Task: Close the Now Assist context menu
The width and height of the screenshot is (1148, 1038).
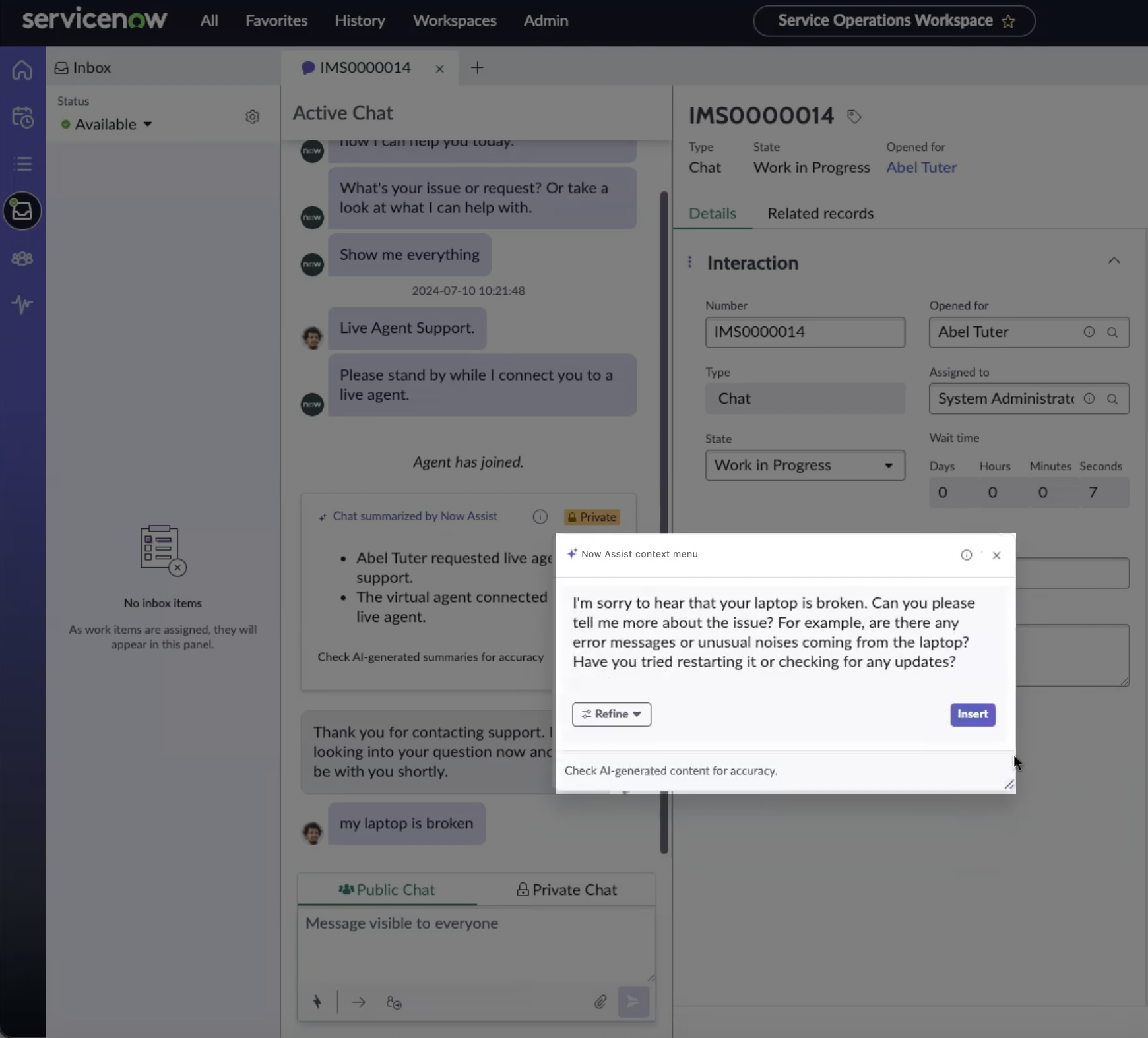Action: pyautogui.click(x=996, y=555)
